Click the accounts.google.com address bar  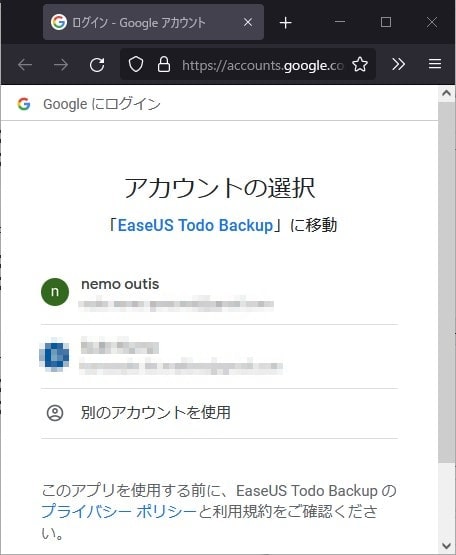tap(262, 65)
